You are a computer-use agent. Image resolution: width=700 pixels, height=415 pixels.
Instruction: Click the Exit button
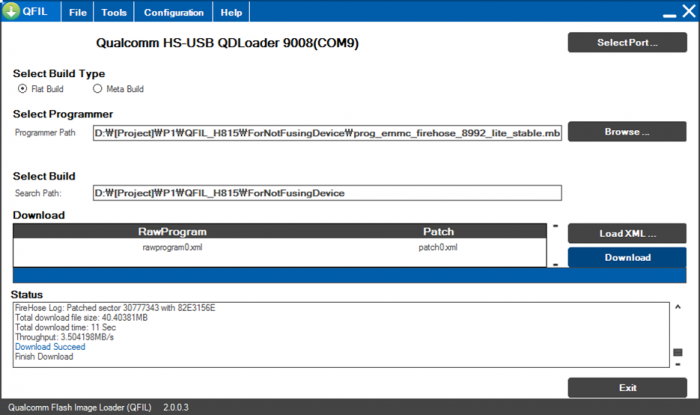[x=627, y=388]
